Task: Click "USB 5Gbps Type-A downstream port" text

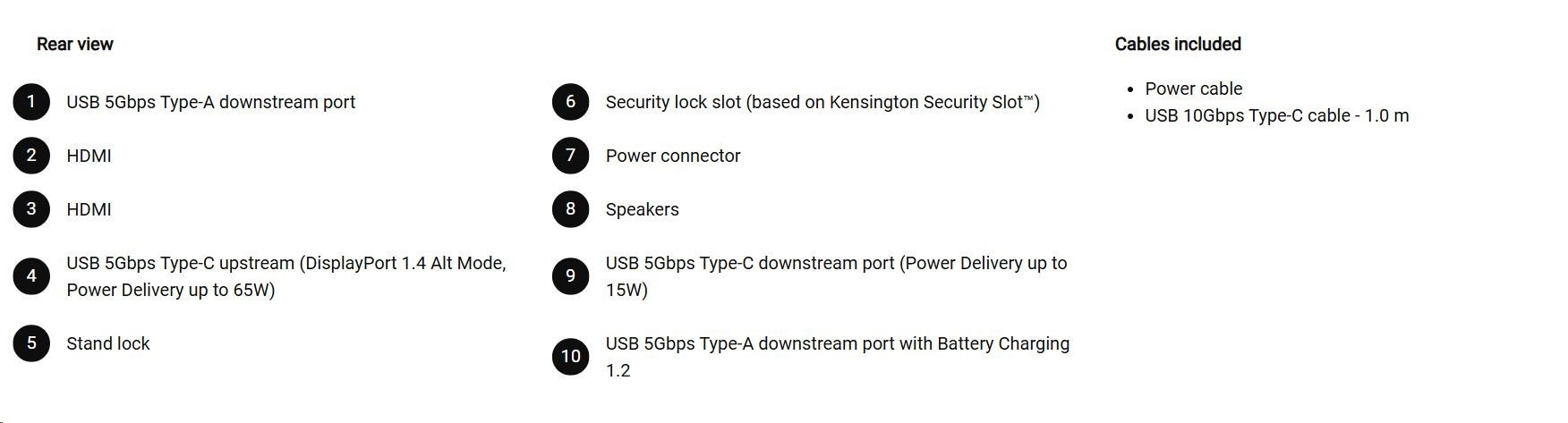Action: 210,103
